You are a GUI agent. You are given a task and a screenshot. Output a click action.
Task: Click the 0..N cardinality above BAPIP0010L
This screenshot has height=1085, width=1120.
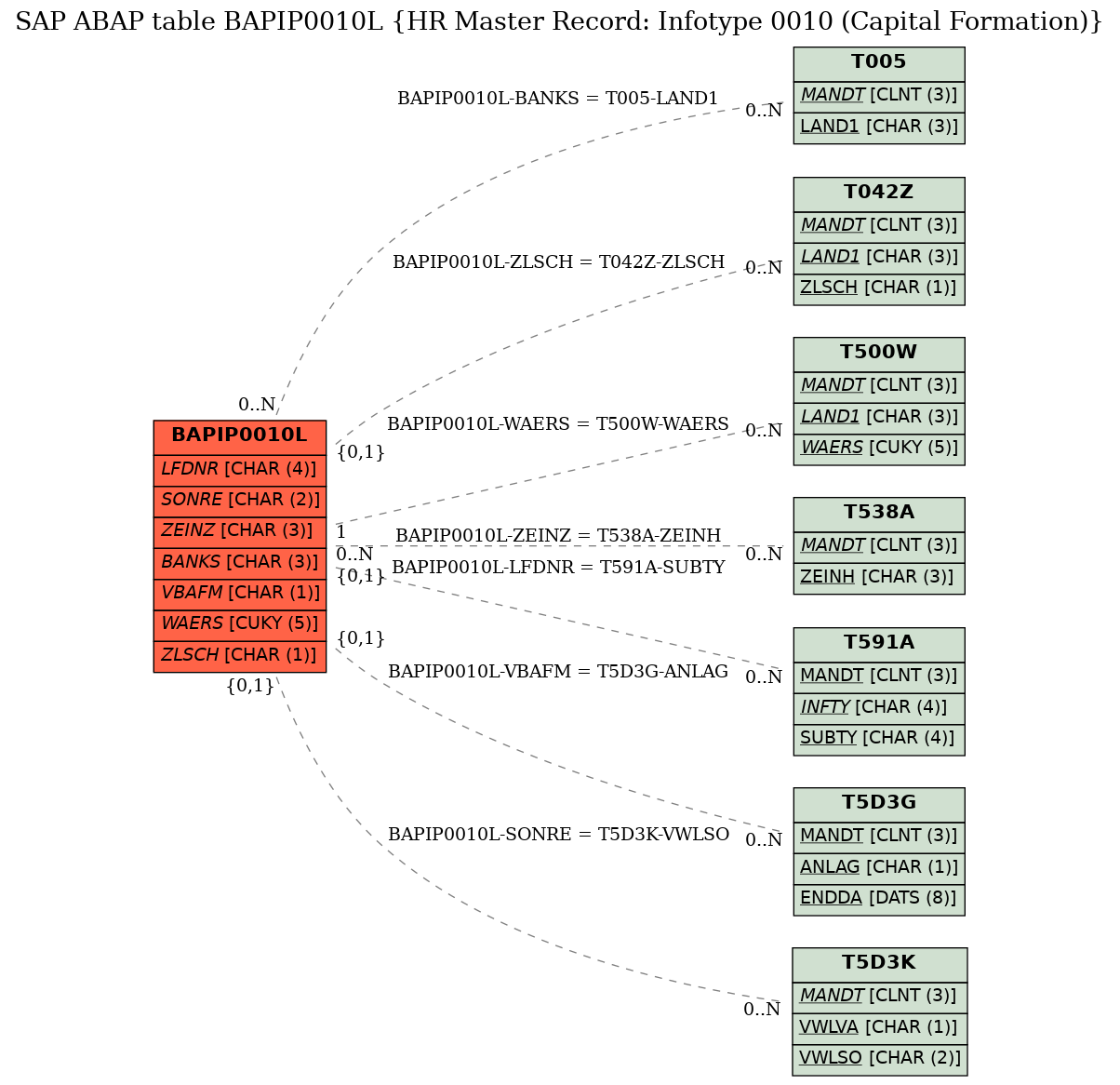pyautogui.click(x=257, y=405)
